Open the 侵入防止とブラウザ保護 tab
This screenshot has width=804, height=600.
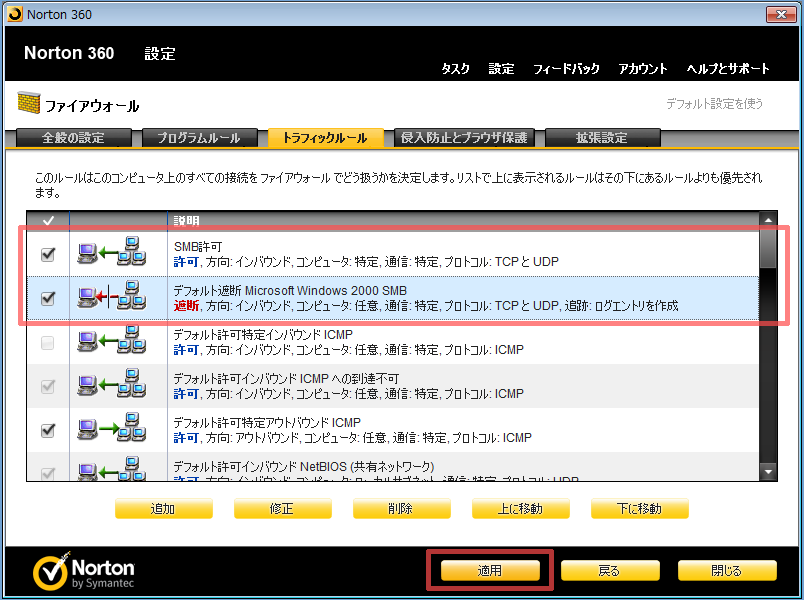point(462,138)
